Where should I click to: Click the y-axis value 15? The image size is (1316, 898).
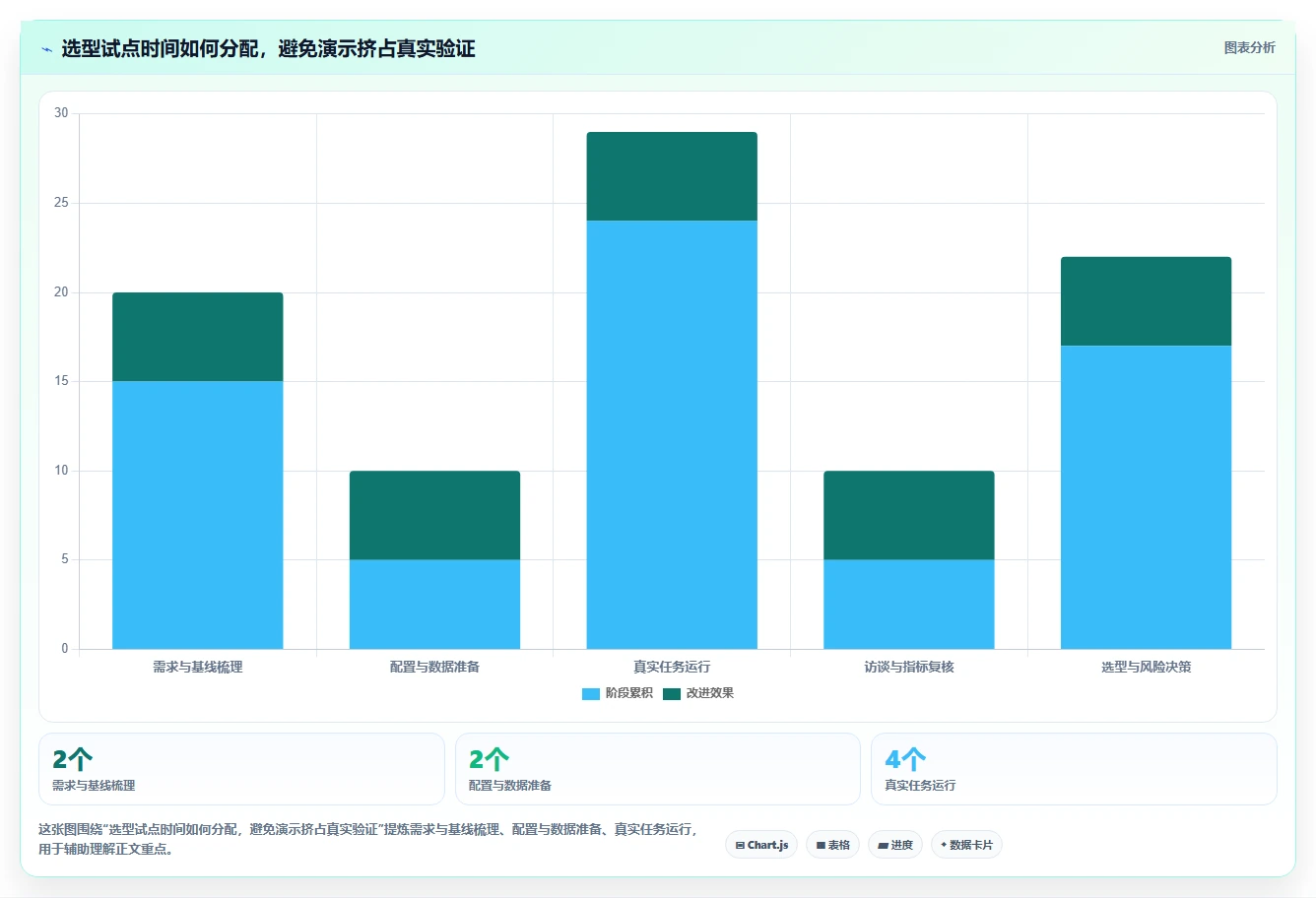[61, 381]
